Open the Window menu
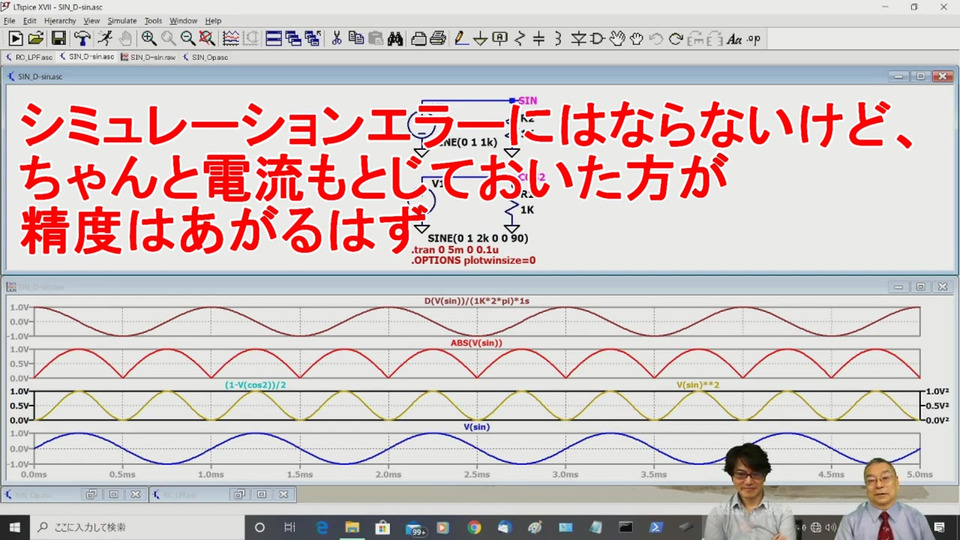Viewport: 960px width, 540px height. pos(183,21)
